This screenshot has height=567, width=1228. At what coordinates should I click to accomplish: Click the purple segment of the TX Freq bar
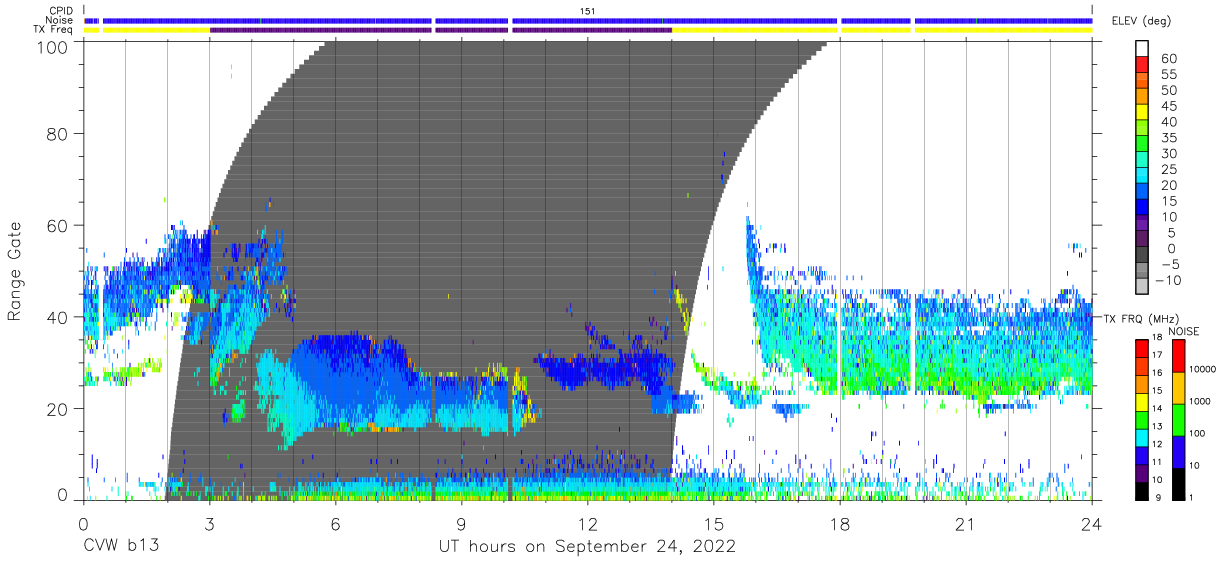point(440,30)
